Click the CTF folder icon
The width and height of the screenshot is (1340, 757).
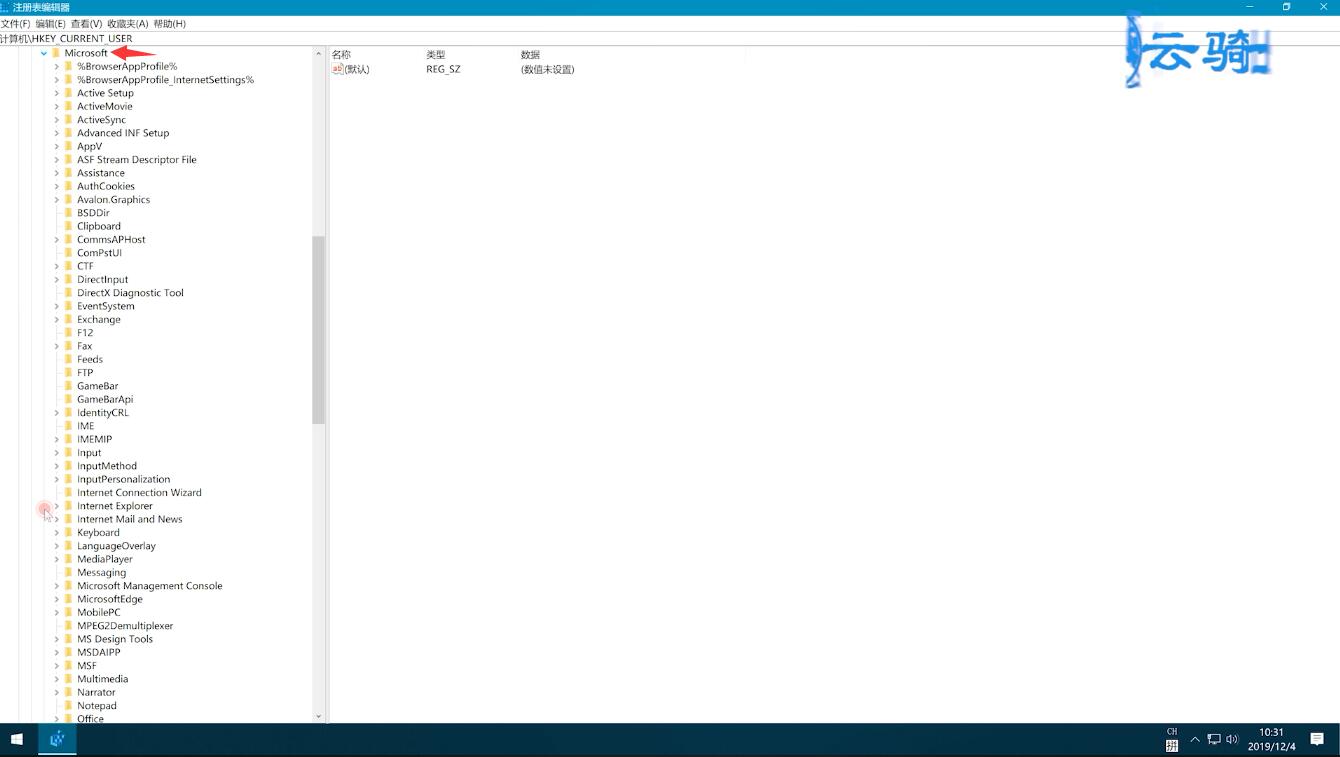(x=69, y=266)
